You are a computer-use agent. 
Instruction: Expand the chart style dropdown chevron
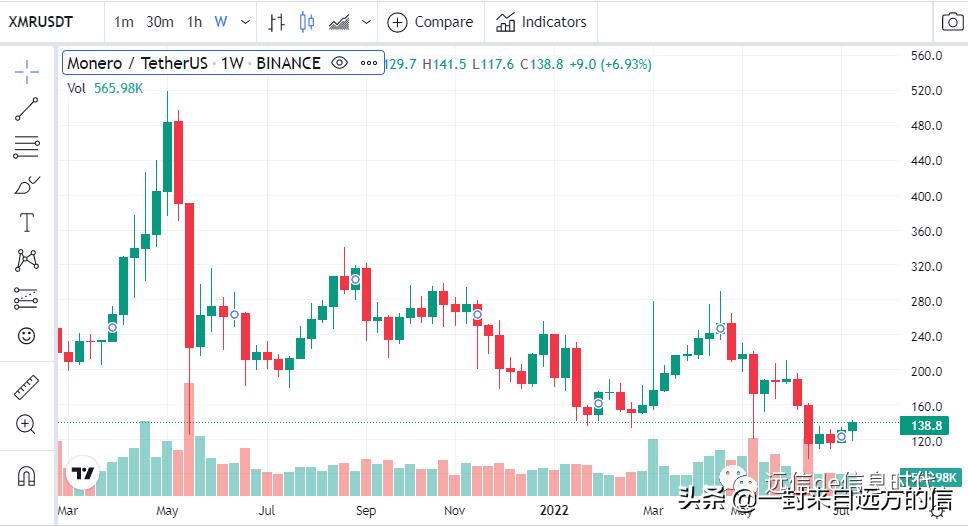pyautogui.click(x=367, y=22)
